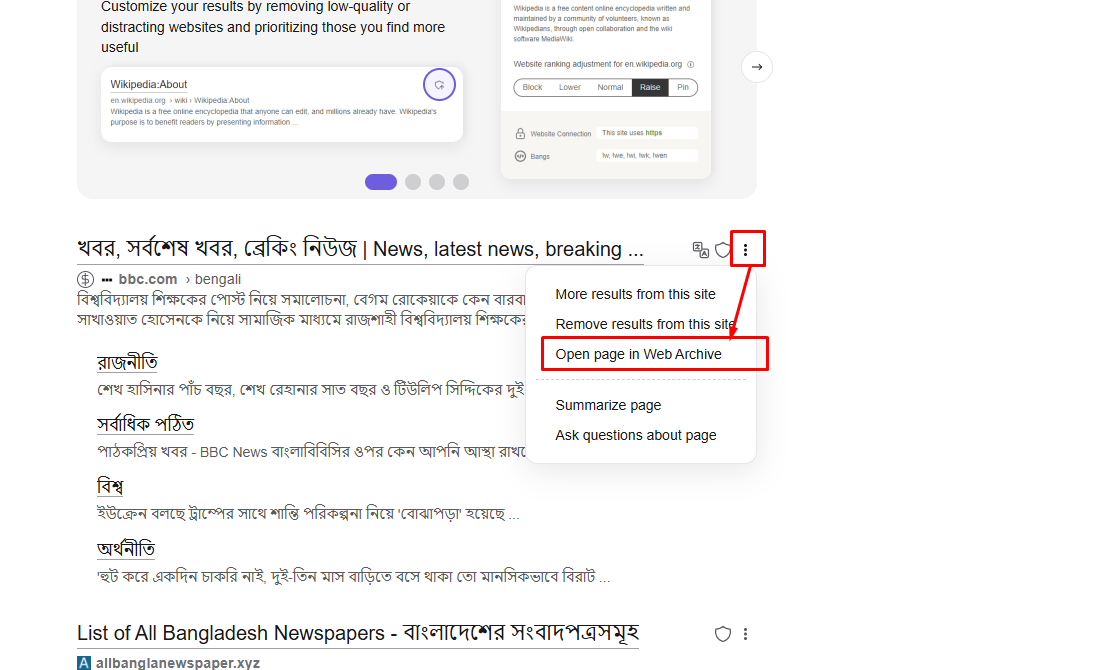Open the three-dot menu for BBC result
This screenshot has width=1100, height=670.
[745, 250]
